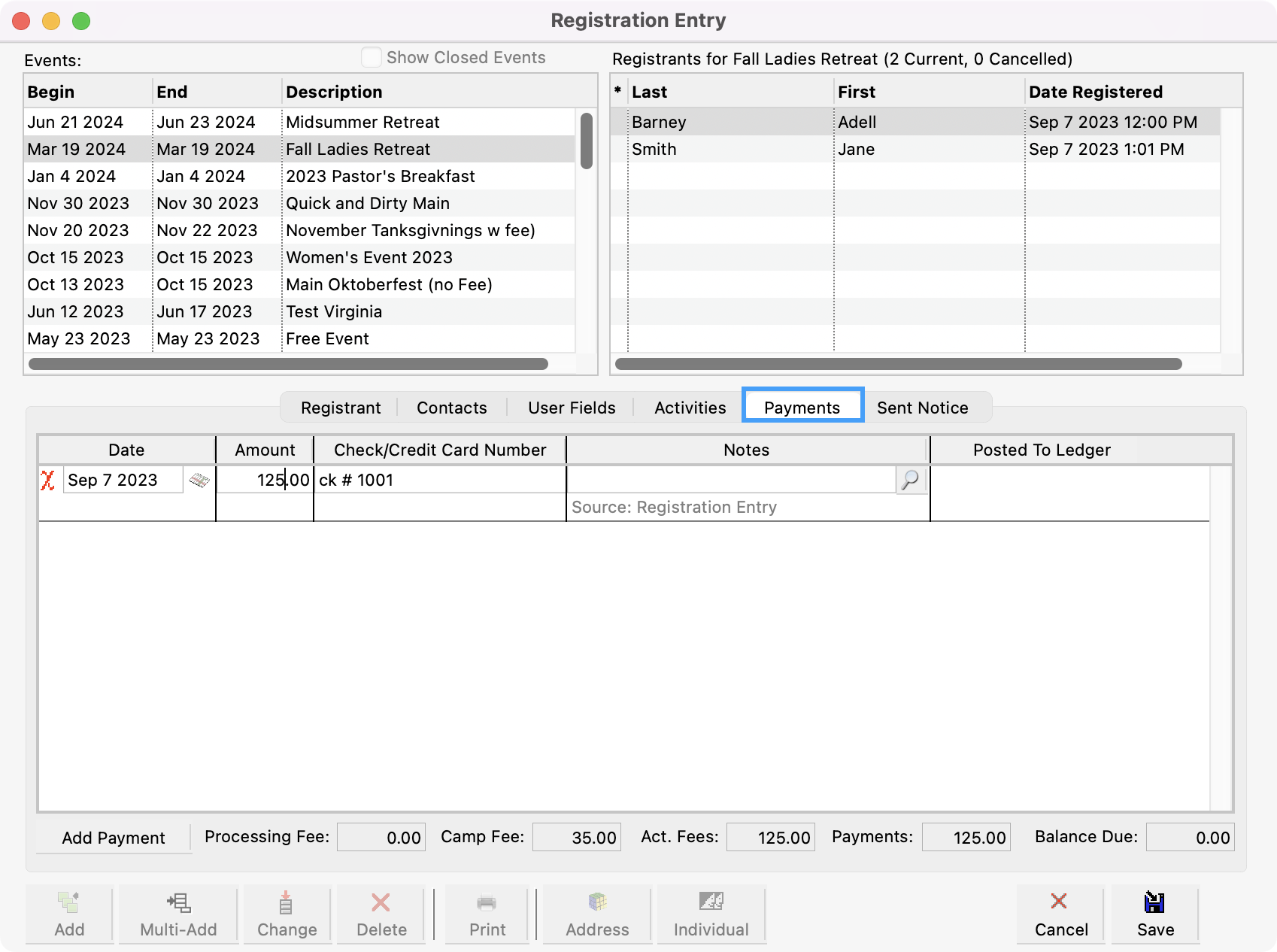Viewport: 1277px width, 952px height.
Task: Open the Sent Notice tab
Action: pos(922,408)
